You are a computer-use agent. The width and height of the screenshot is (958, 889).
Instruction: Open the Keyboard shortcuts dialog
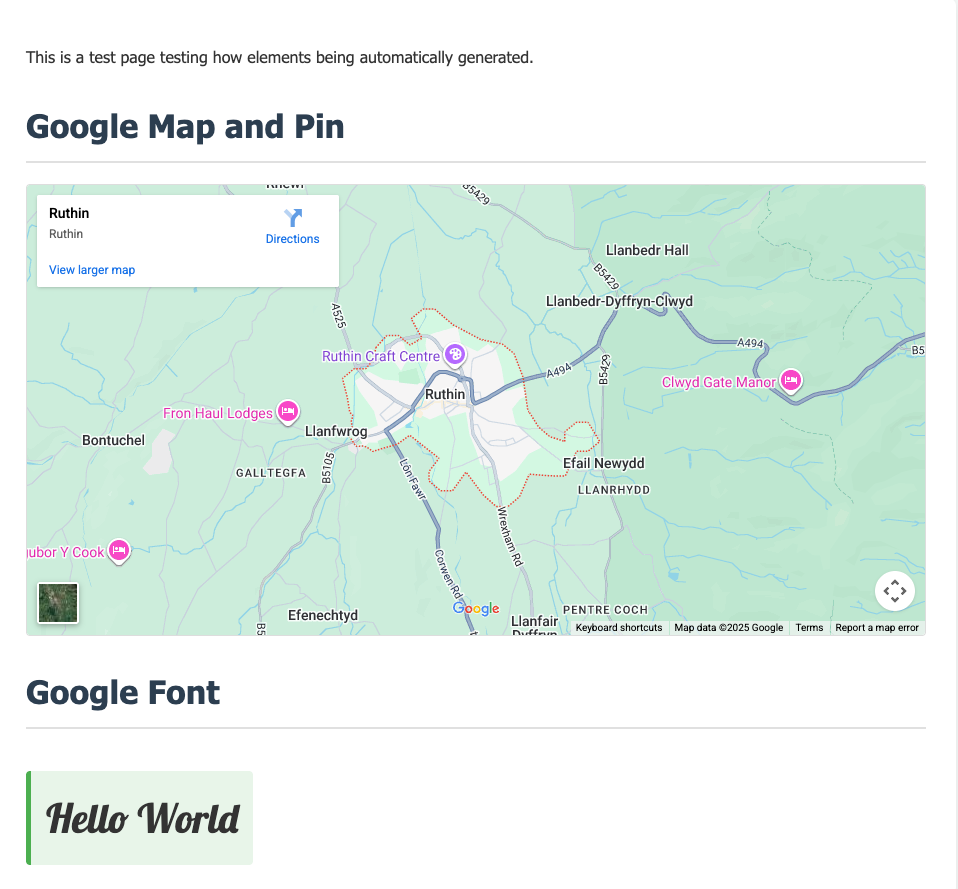click(x=618, y=627)
